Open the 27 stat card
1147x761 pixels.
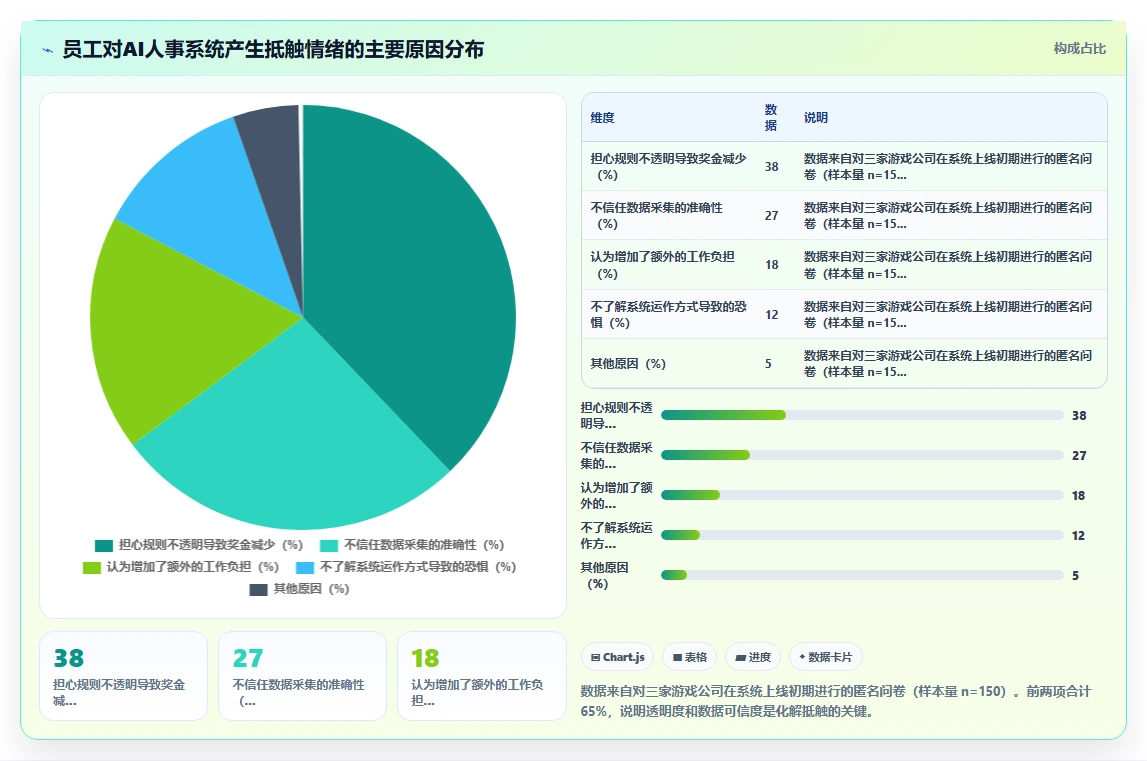pos(302,676)
